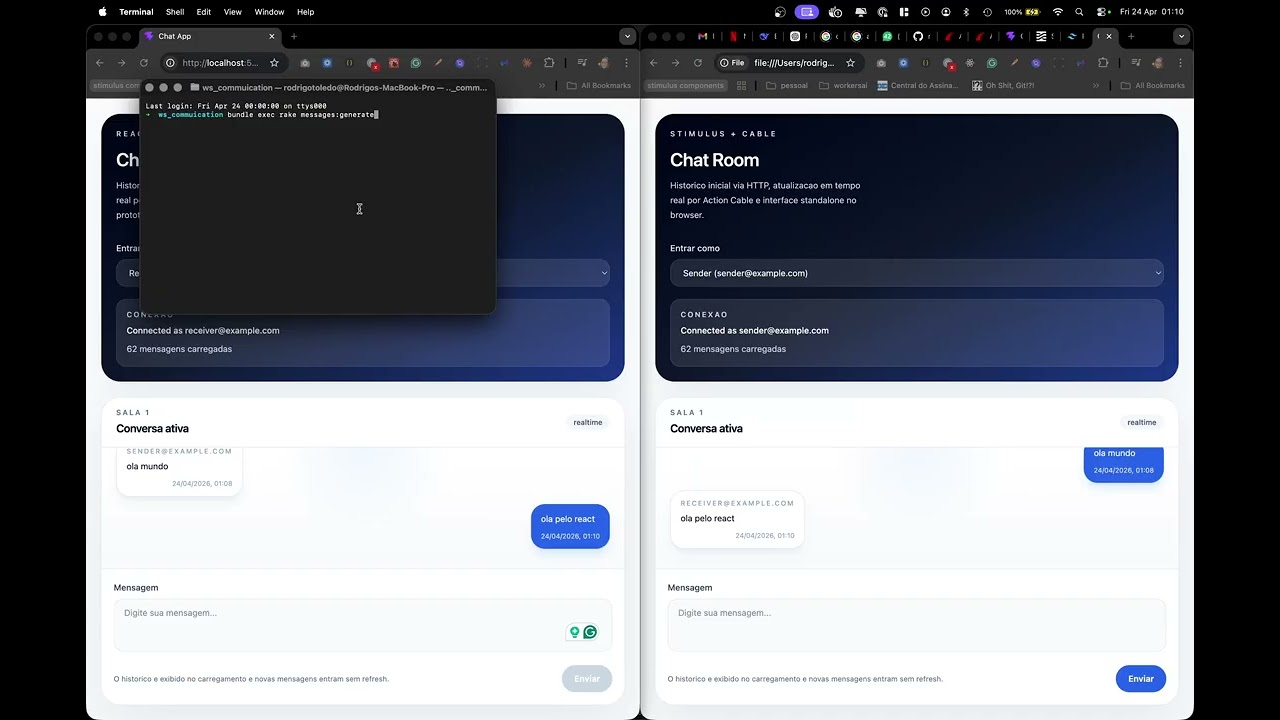The width and height of the screenshot is (1280, 720).
Task: Open the Sender user dropdown in right chat
Action: pyautogui.click(x=917, y=273)
